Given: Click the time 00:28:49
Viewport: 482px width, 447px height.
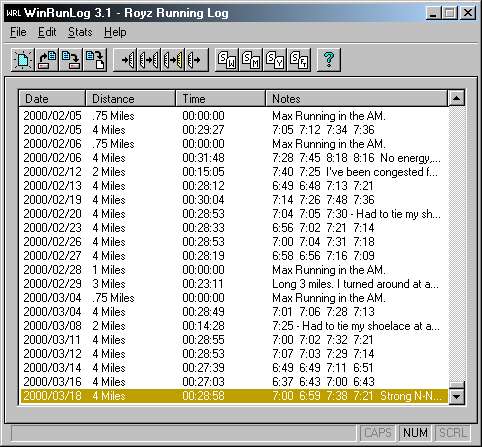Looking at the screenshot, I should point(203,312).
